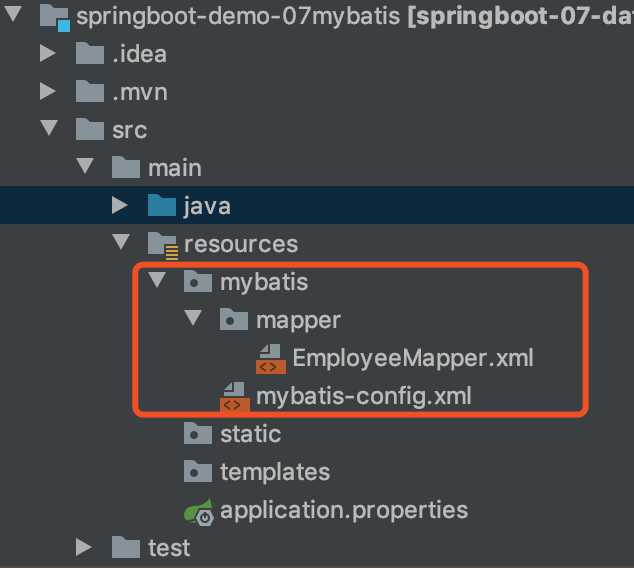Click the blue java source folder icon
634x568 pixels.
pos(162,205)
